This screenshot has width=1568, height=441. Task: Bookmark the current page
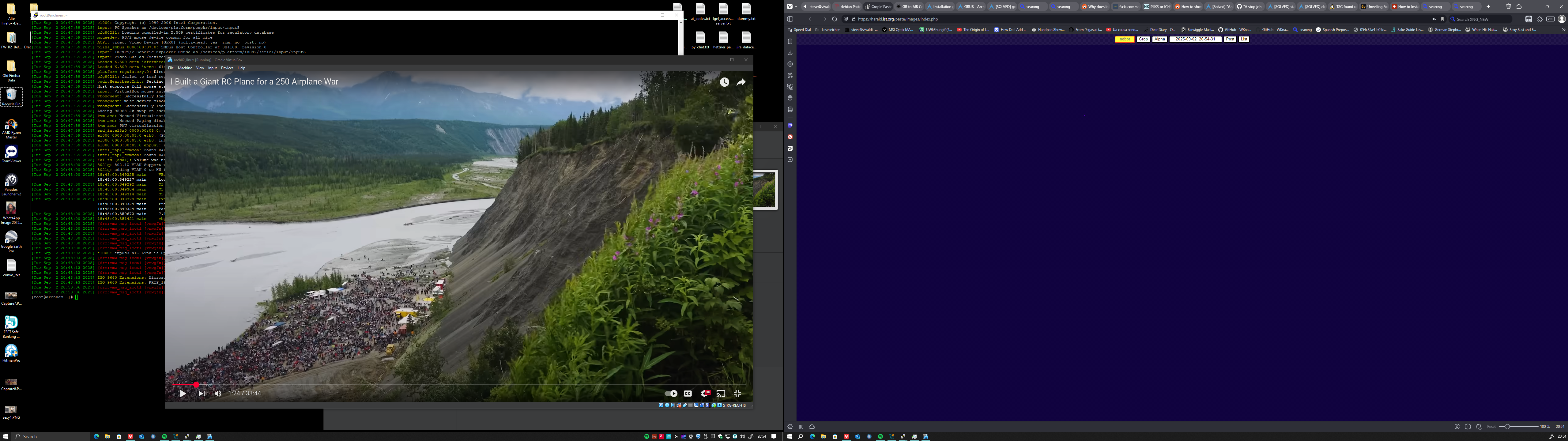(x=1442, y=19)
